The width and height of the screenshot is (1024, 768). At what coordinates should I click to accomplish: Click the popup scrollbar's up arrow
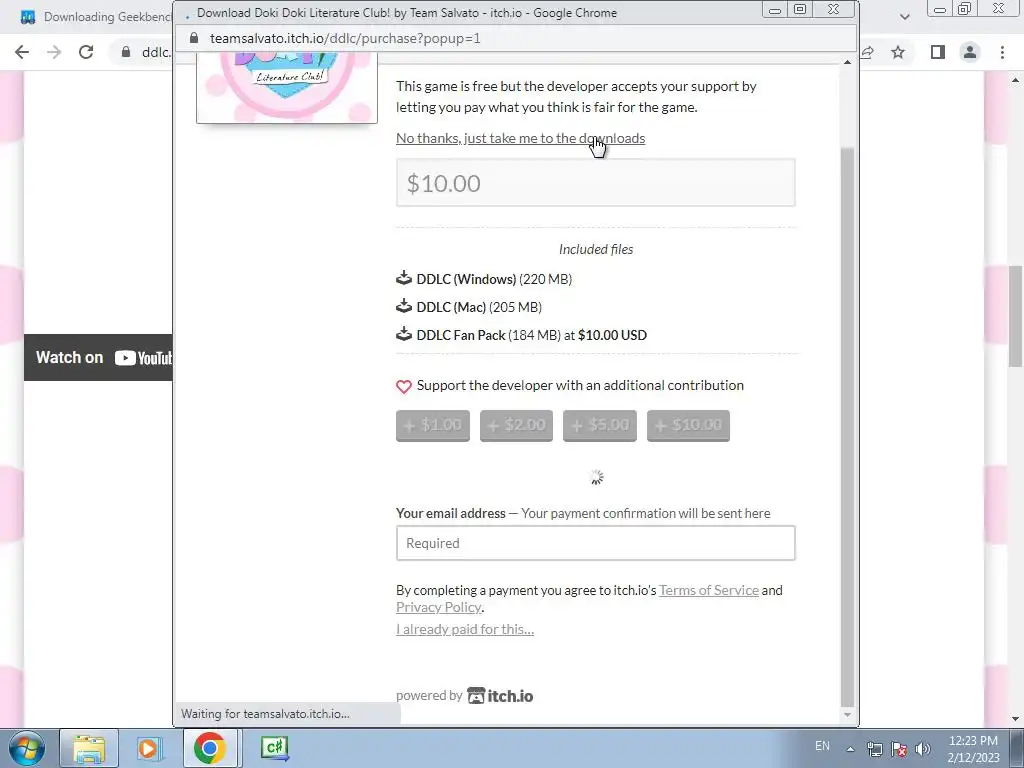pyautogui.click(x=847, y=63)
